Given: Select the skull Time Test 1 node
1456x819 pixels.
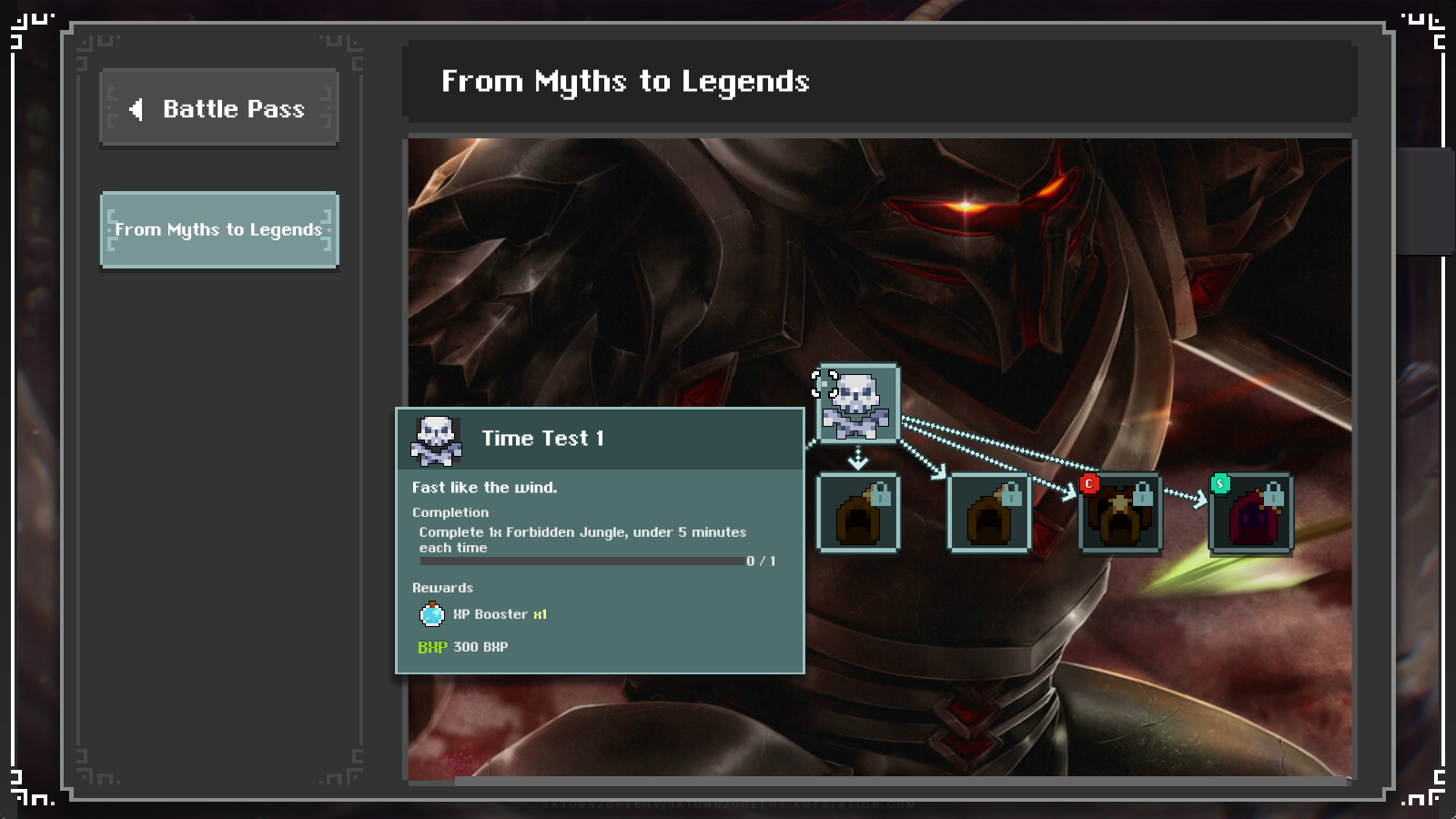Looking at the screenshot, I should pyautogui.click(x=858, y=403).
